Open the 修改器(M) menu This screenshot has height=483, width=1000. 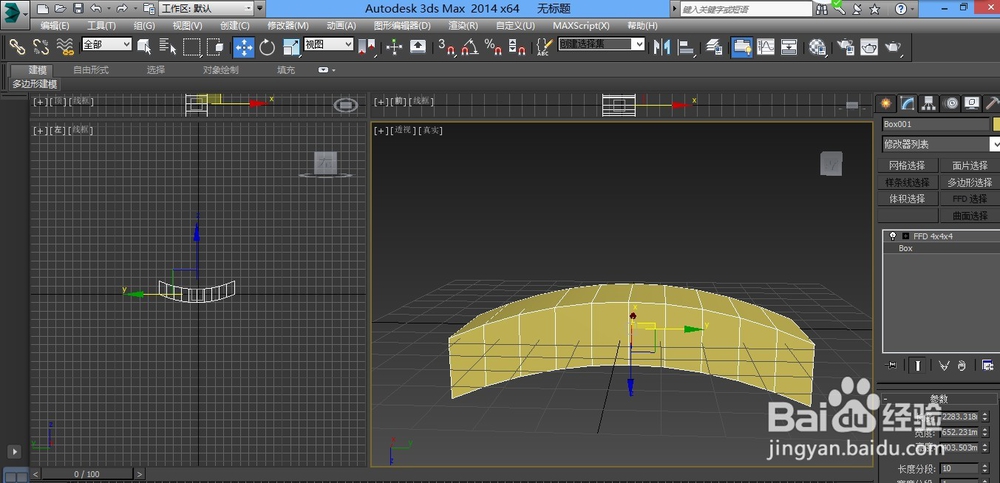288,26
